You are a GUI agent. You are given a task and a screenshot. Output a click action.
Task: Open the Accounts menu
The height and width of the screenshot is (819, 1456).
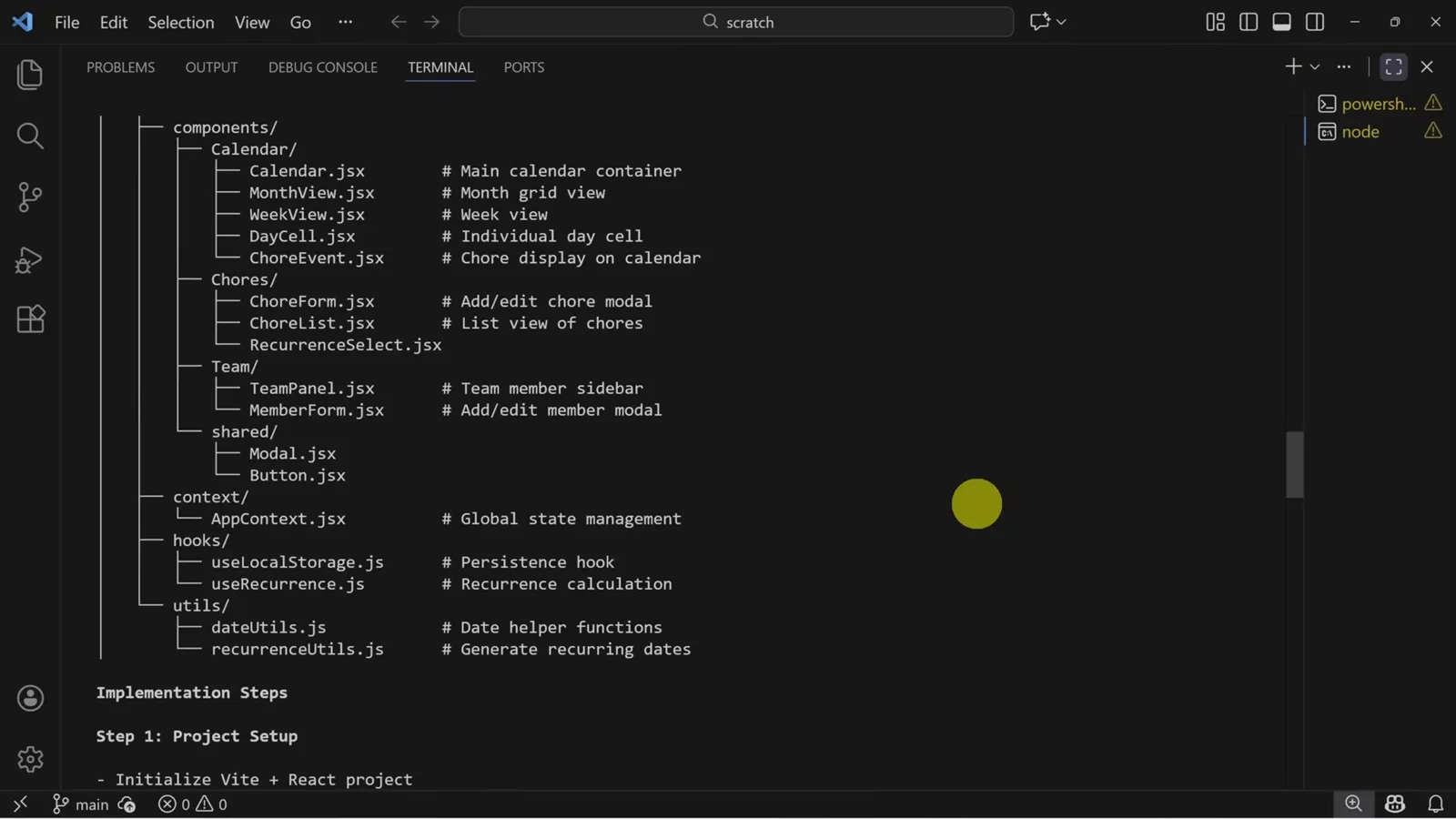30,698
